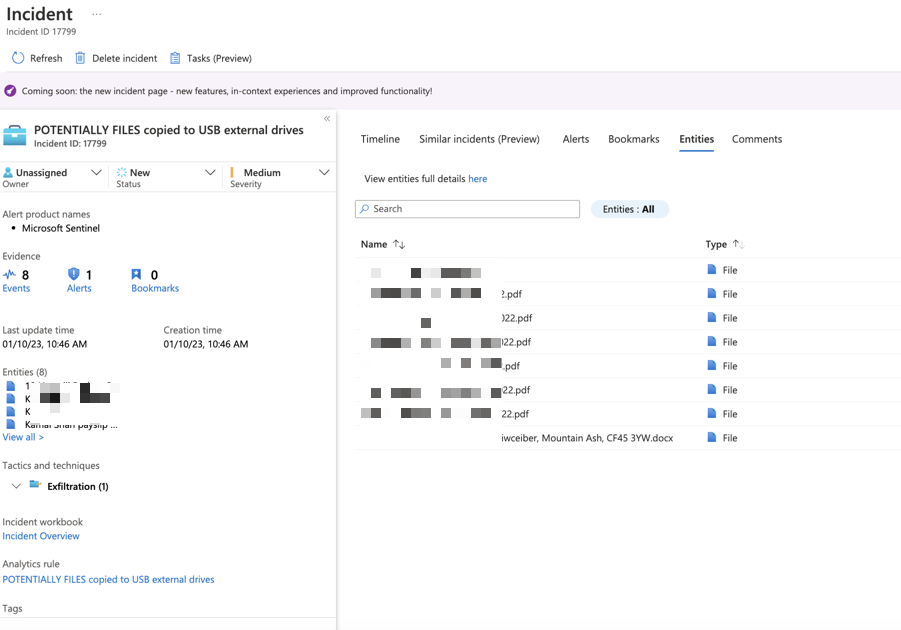
Task: Switch to the Comments tab
Action: 756,139
